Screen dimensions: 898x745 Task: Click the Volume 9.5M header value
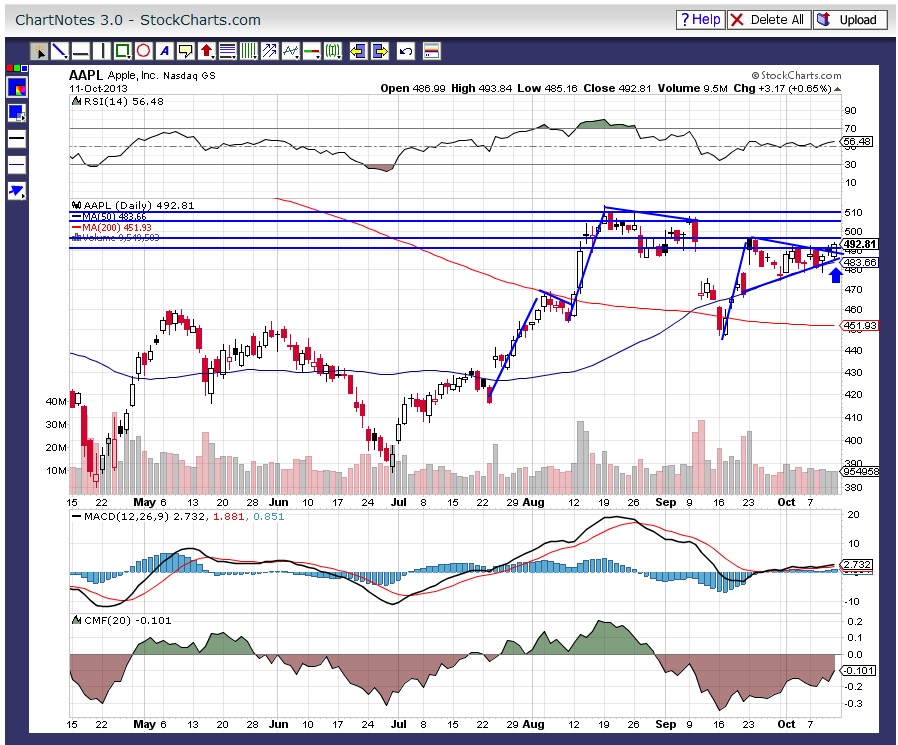point(692,88)
